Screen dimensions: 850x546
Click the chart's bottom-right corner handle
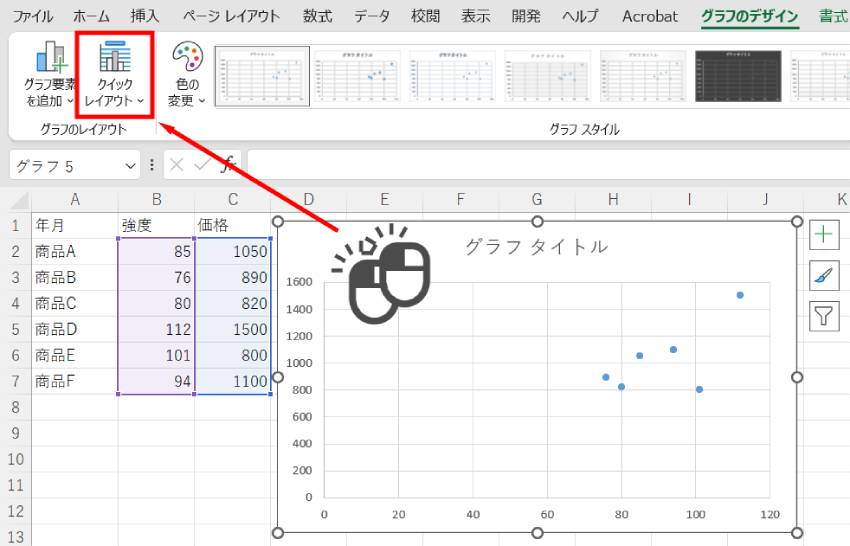[x=797, y=533]
